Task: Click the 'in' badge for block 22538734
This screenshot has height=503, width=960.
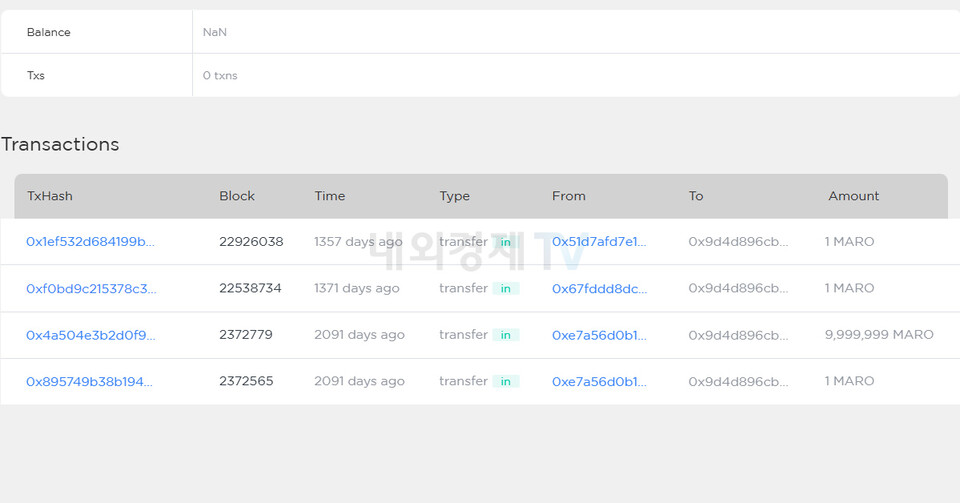Action: pyautogui.click(x=505, y=289)
